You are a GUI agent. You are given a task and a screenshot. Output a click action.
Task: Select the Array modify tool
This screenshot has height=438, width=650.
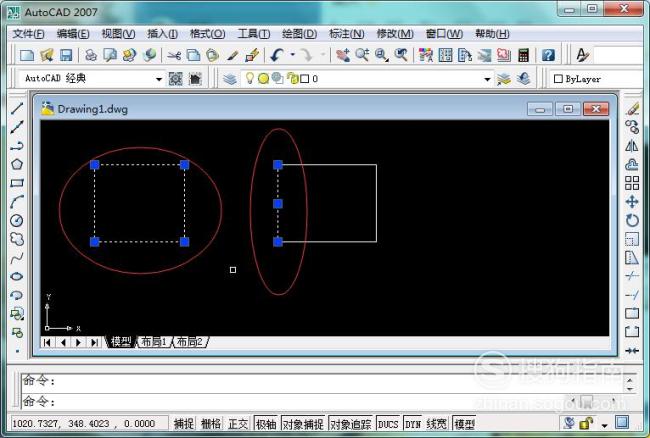tap(632, 183)
